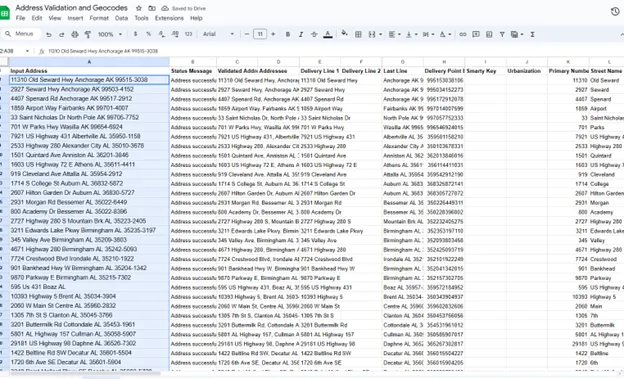Click the formula bar content
Image resolution: width=624 pixels, height=379 pixels.
coord(103,51)
